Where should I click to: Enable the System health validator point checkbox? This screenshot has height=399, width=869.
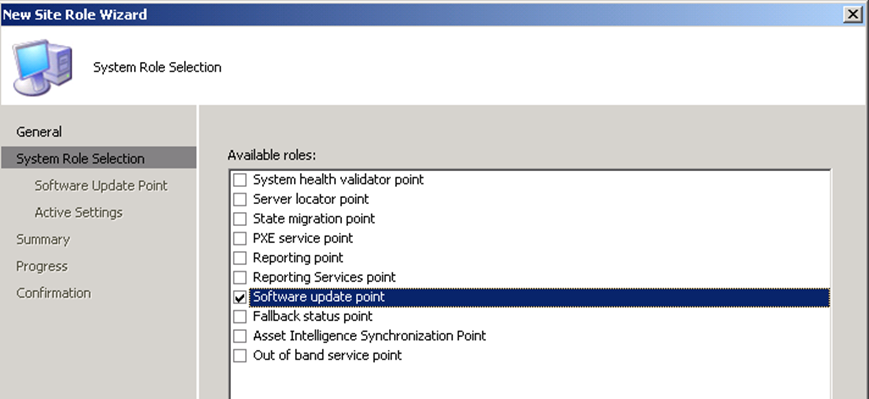point(239,180)
